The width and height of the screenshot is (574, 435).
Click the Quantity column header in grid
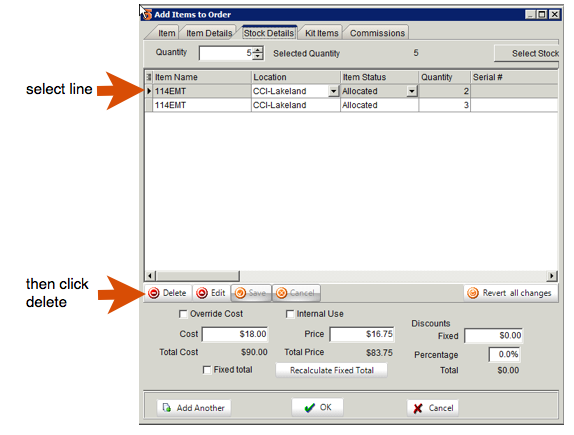point(444,77)
